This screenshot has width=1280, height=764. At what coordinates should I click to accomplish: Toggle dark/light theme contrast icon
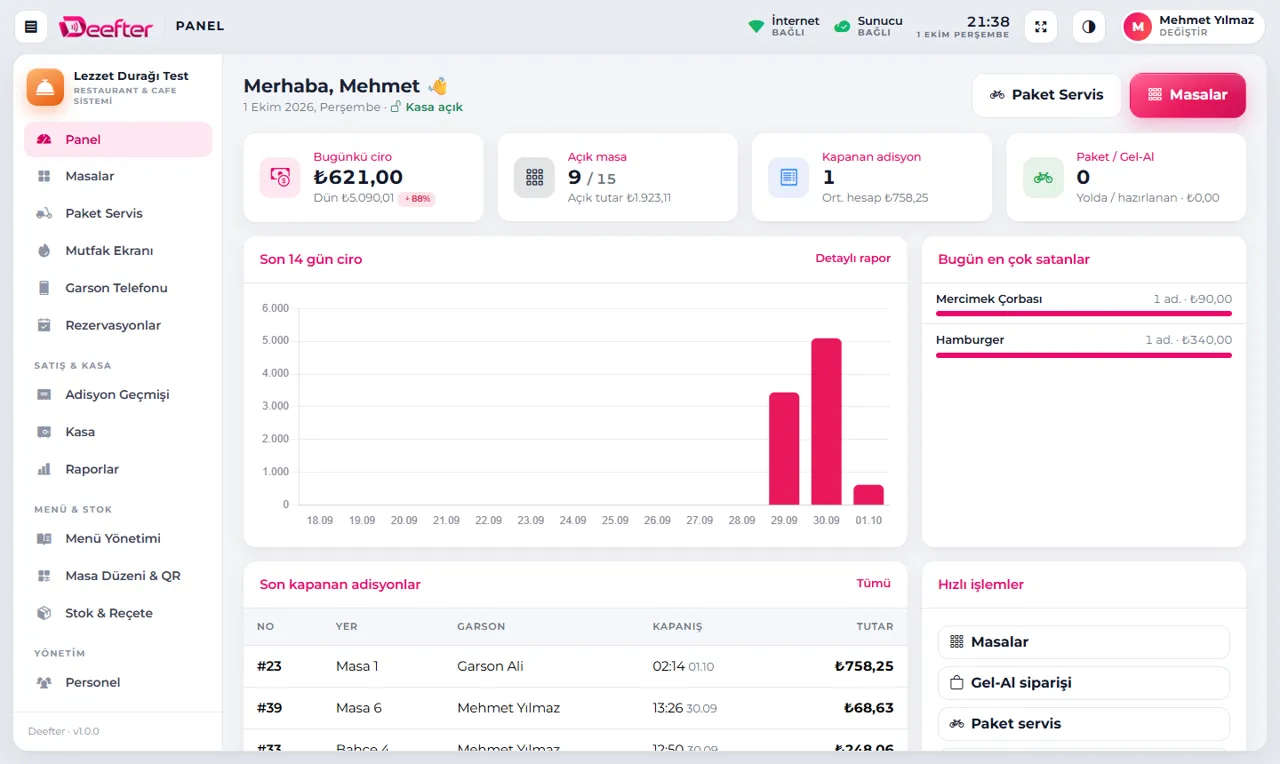point(1089,27)
